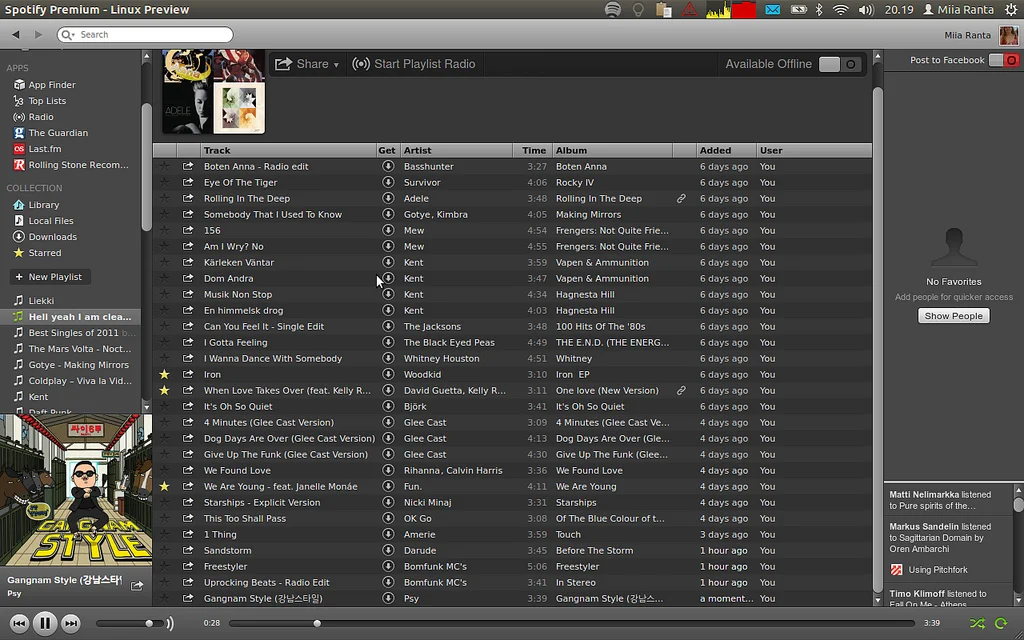Open Downloads in the collection
The width and height of the screenshot is (1024, 640).
tap(45, 236)
